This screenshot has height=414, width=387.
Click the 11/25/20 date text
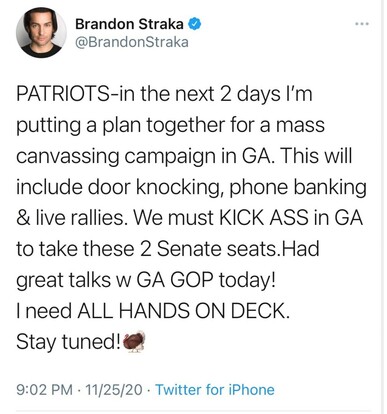[x=114, y=390]
